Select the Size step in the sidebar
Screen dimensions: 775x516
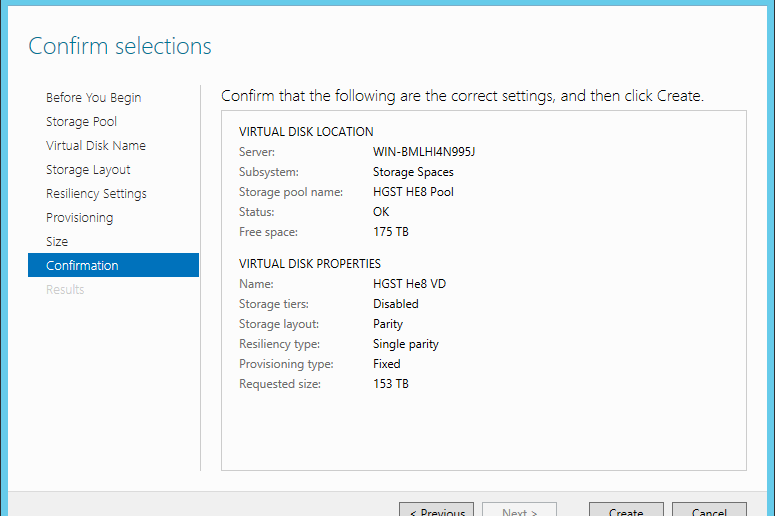tap(57, 242)
